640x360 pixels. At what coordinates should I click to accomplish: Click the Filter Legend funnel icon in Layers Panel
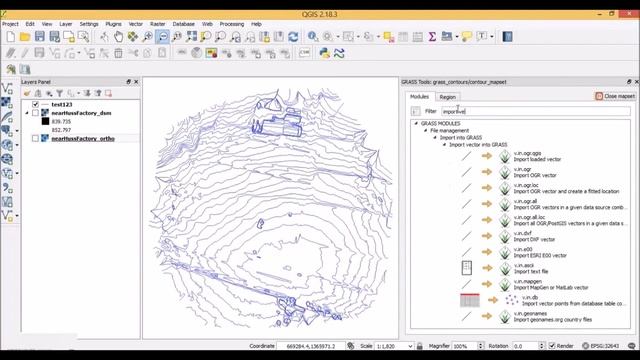60,93
